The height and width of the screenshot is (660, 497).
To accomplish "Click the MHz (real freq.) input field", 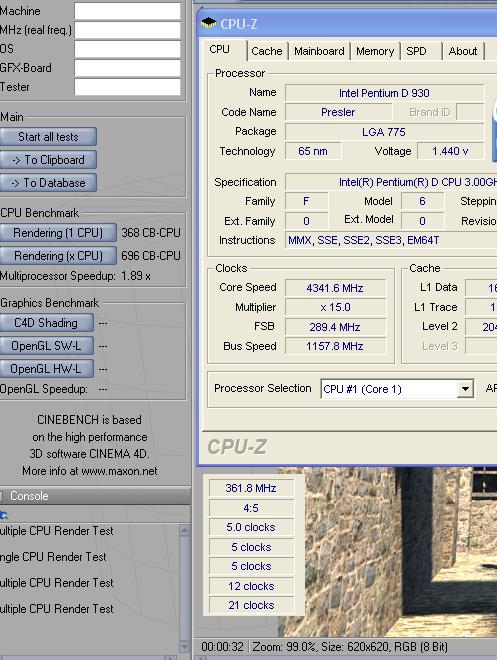I will click(x=128, y=30).
